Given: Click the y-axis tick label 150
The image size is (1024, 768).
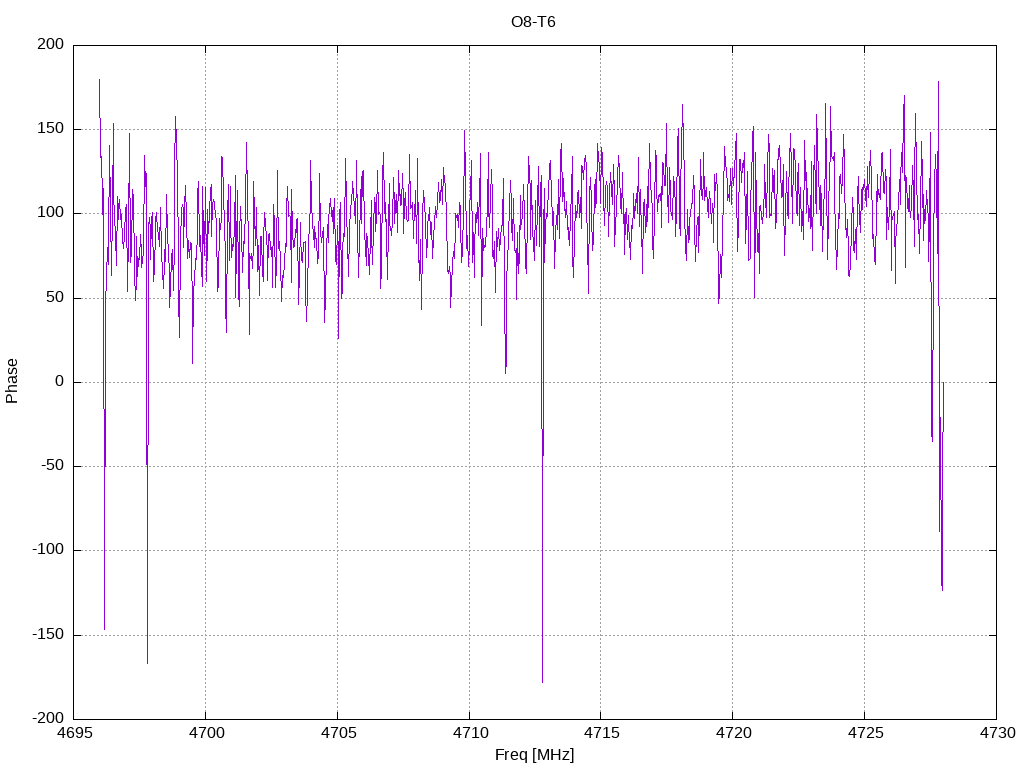Looking at the screenshot, I should (51, 129).
